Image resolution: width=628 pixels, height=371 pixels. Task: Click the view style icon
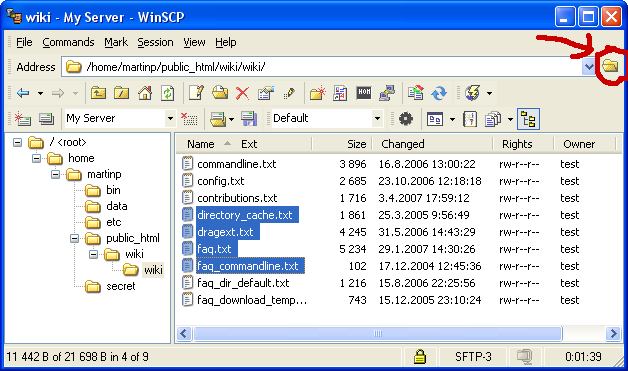click(435, 119)
